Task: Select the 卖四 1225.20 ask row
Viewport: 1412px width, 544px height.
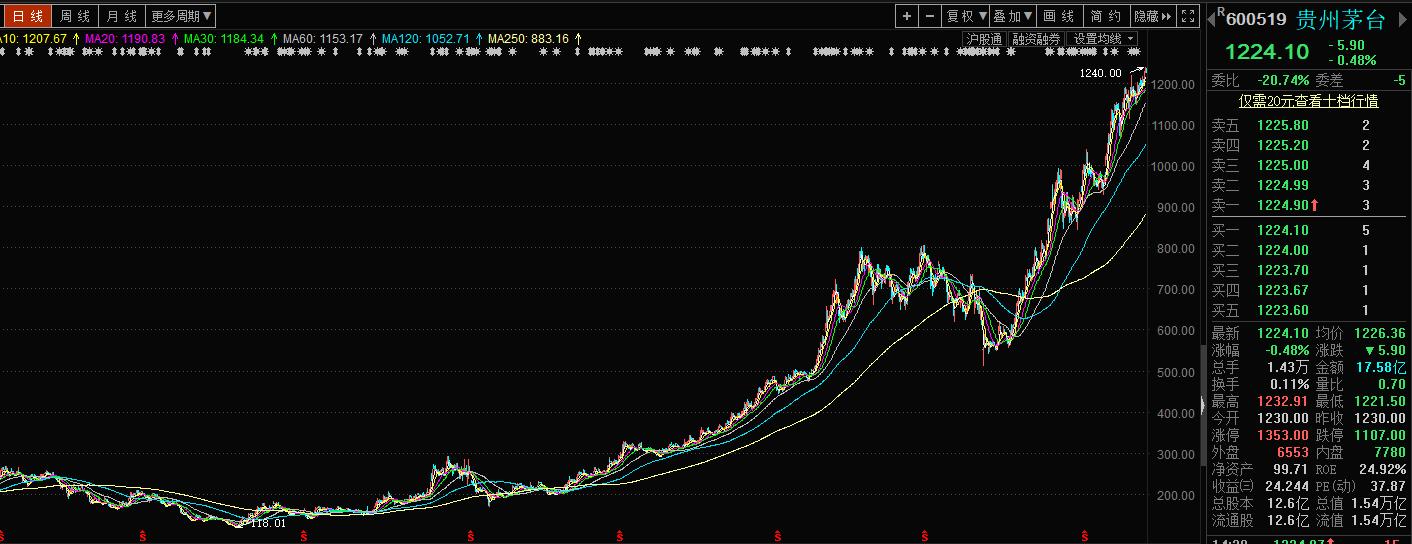Action: coord(1309,145)
